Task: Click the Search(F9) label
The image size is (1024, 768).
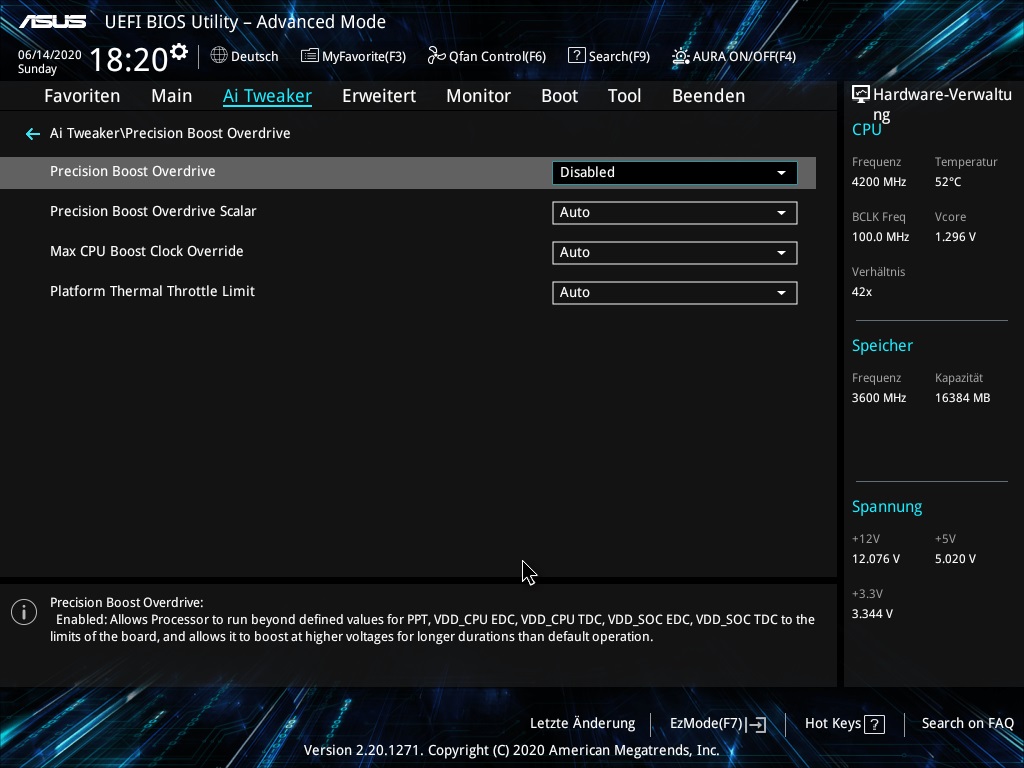Action: pos(619,57)
